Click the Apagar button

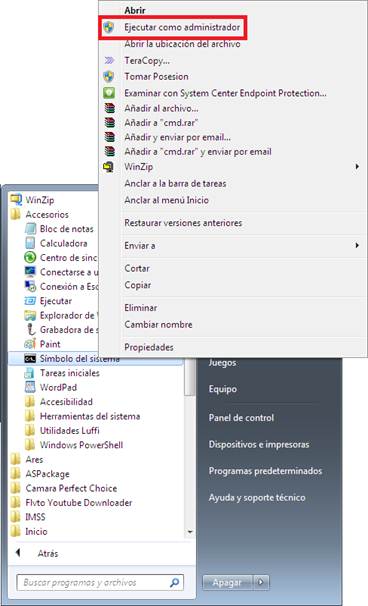pyautogui.click(x=228, y=582)
